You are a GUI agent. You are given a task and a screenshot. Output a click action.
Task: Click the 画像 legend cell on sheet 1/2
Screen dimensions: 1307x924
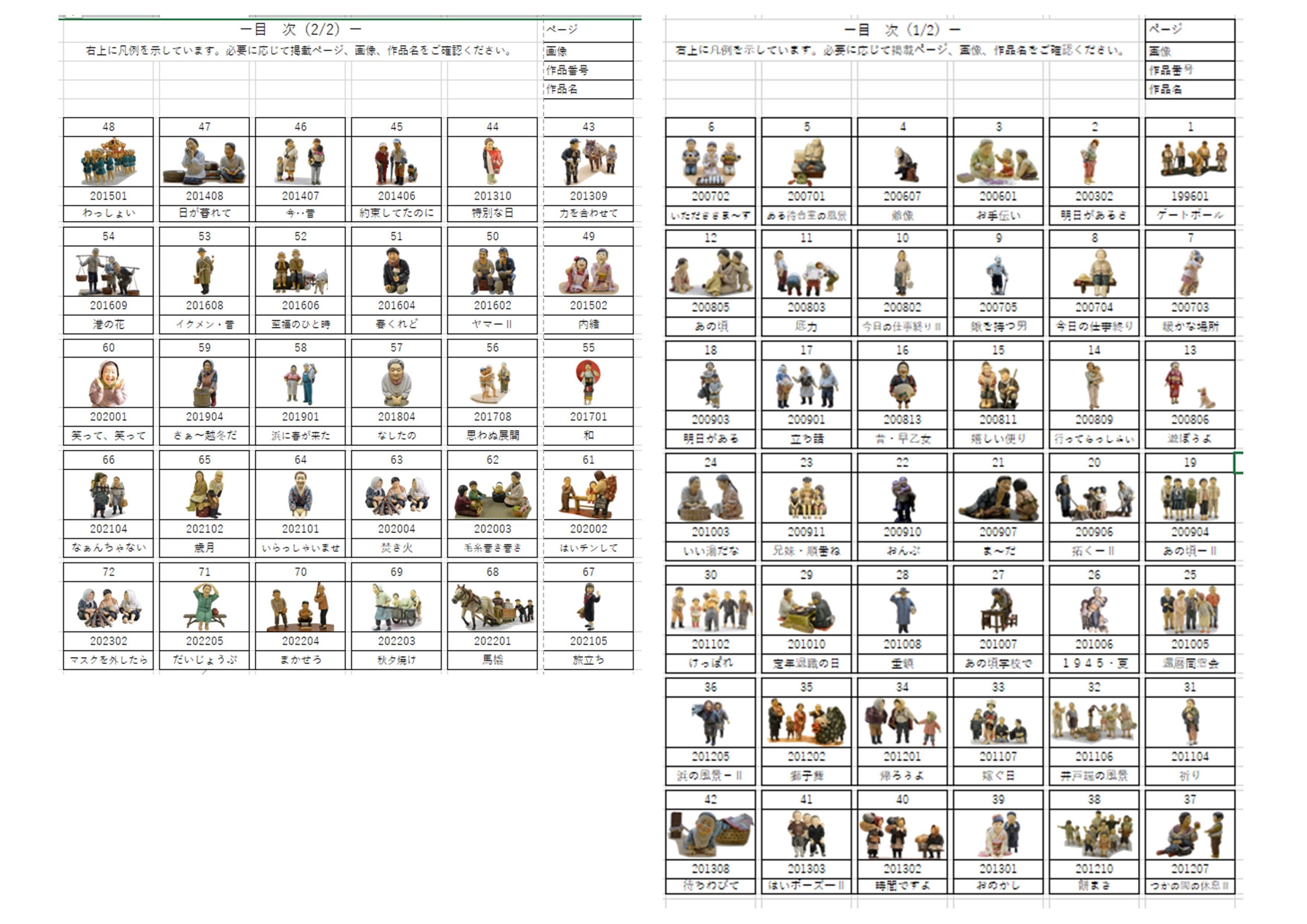click(1190, 51)
